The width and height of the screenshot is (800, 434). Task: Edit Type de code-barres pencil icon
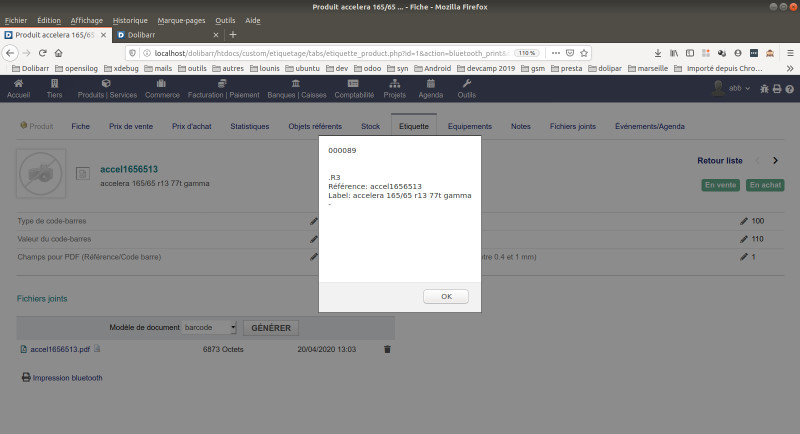coord(313,221)
